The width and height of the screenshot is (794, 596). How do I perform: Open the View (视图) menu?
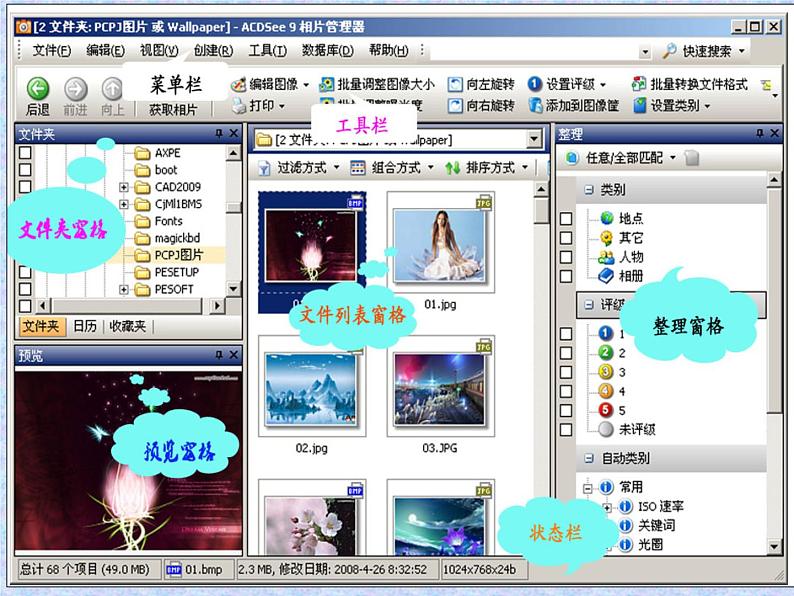click(x=159, y=50)
